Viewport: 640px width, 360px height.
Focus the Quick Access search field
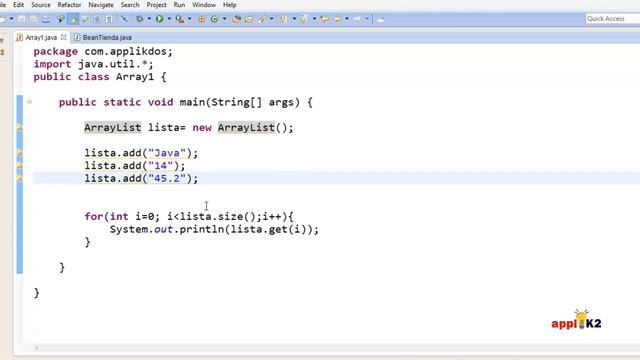(612, 19)
